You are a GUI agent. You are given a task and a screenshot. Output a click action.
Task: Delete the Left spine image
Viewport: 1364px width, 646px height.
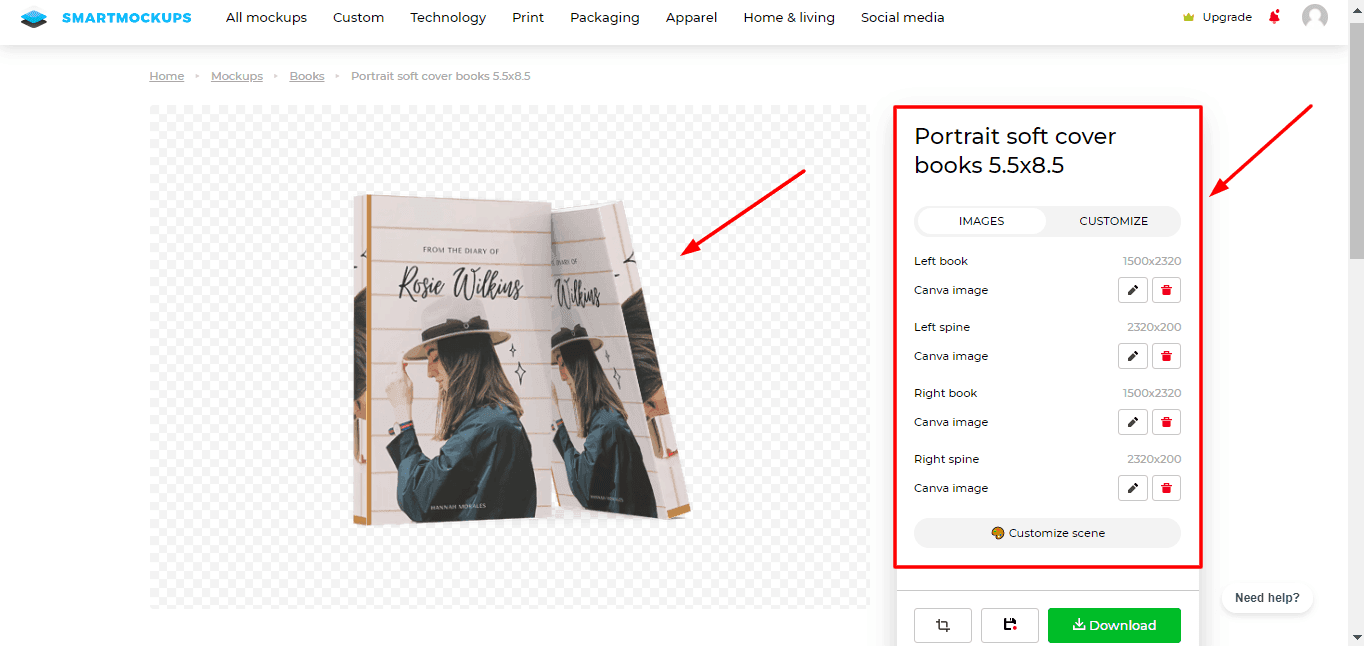[1166, 356]
